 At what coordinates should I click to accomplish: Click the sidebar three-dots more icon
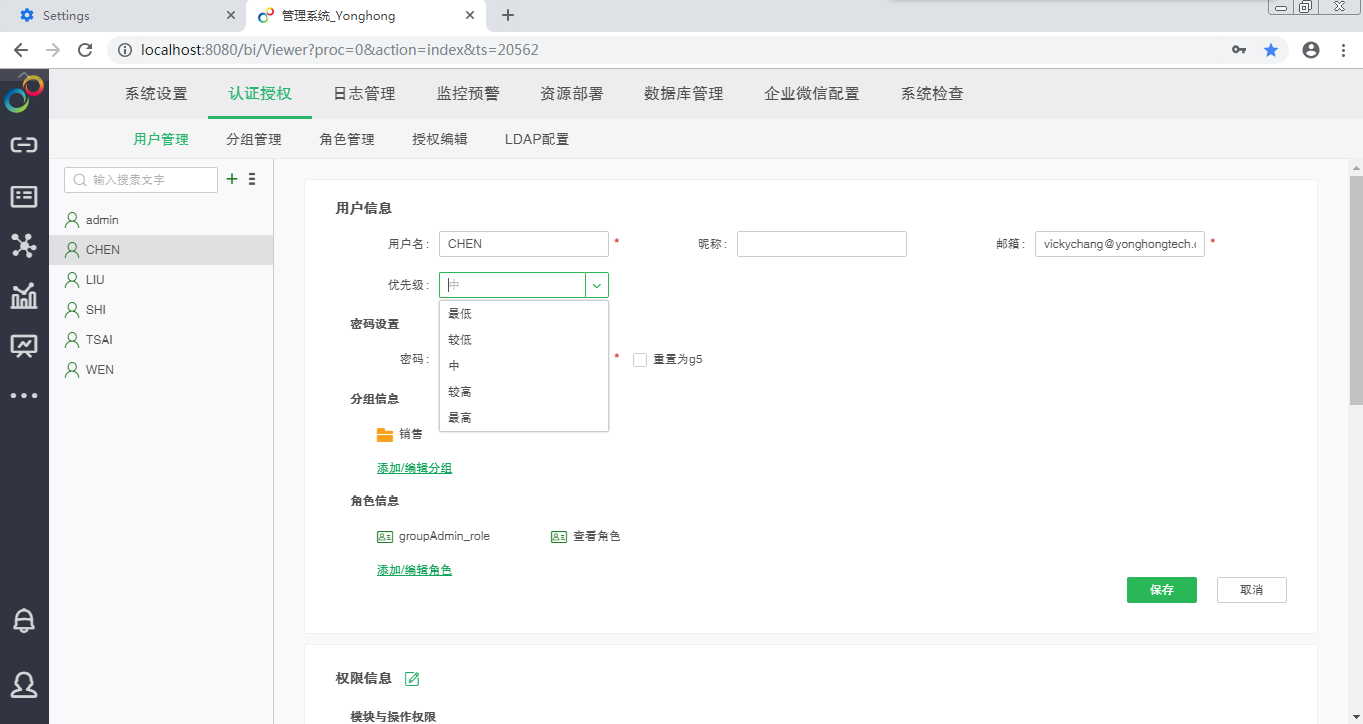(x=24, y=396)
